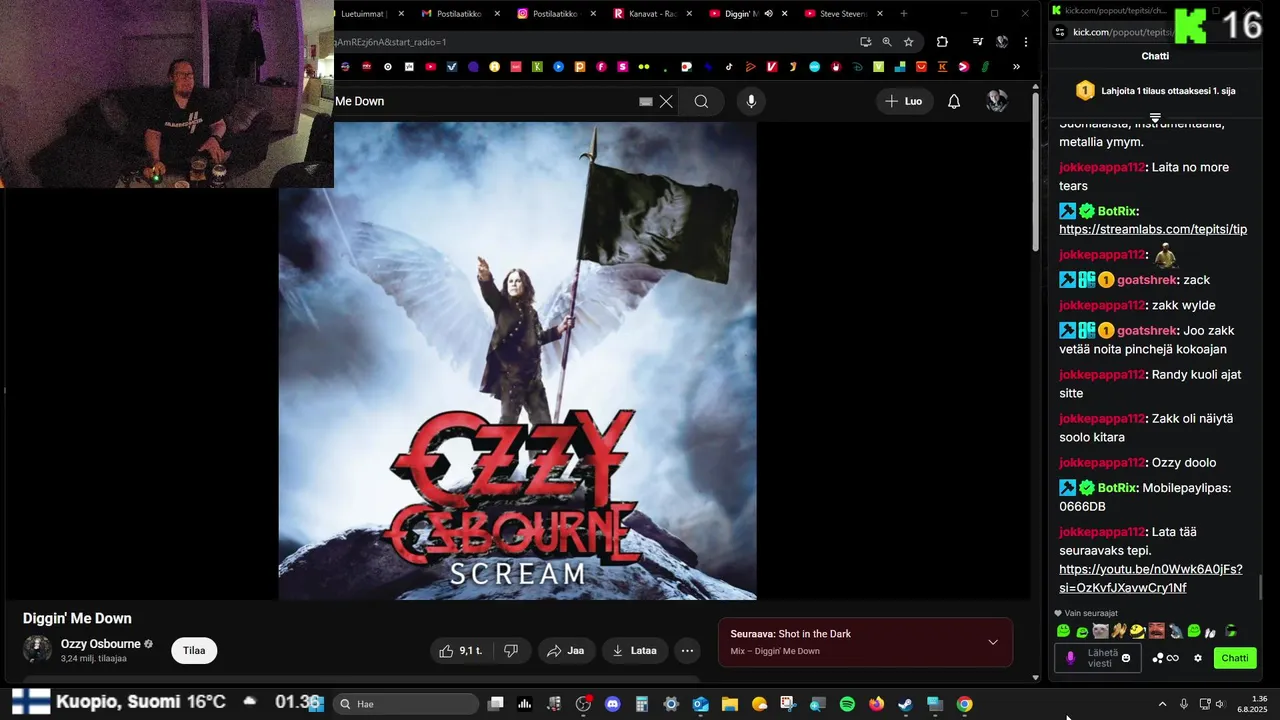The width and height of the screenshot is (1280, 720).
Task: Open a new browser tab with plus
Action: (904, 14)
